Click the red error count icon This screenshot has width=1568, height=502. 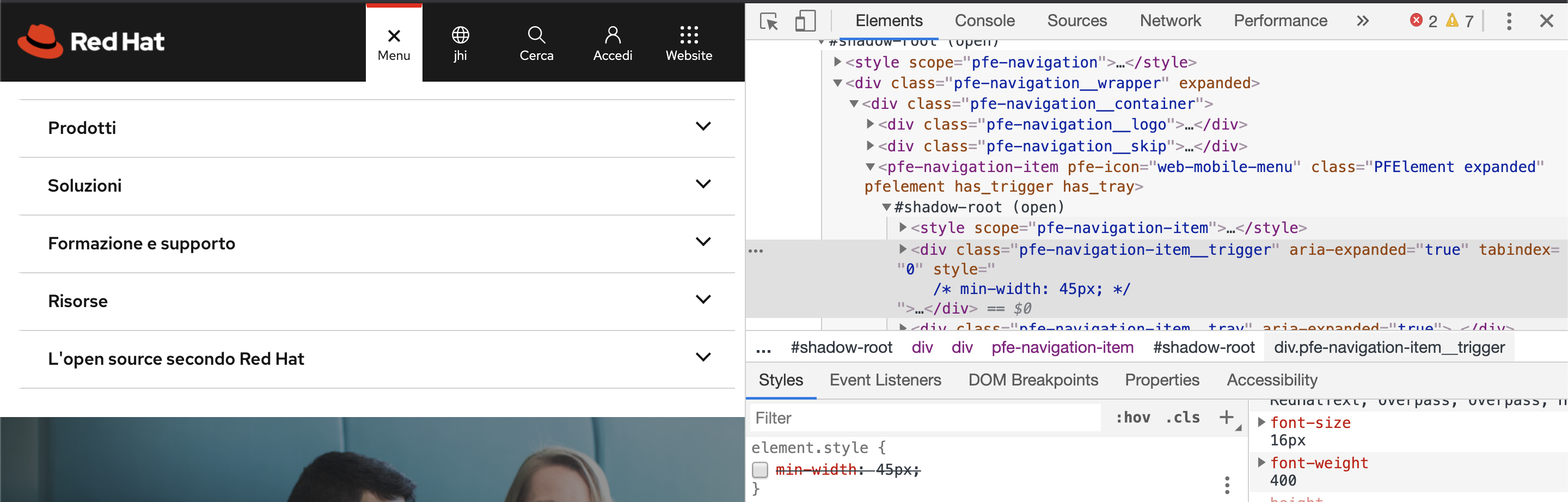[x=1417, y=20]
